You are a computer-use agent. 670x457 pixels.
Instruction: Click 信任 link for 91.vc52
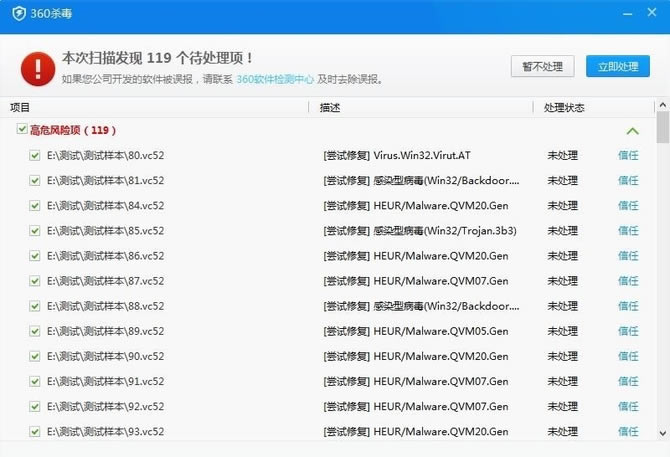click(x=628, y=381)
